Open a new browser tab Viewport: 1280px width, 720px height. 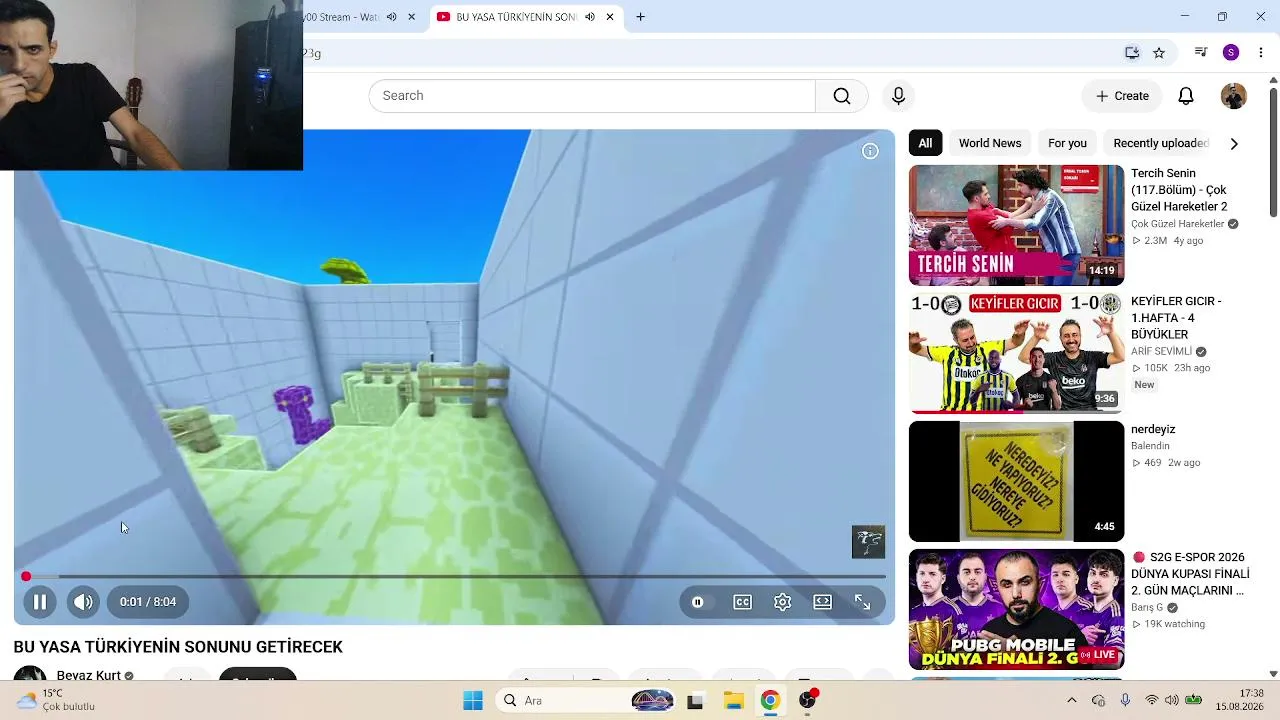click(x=640, y=17)
